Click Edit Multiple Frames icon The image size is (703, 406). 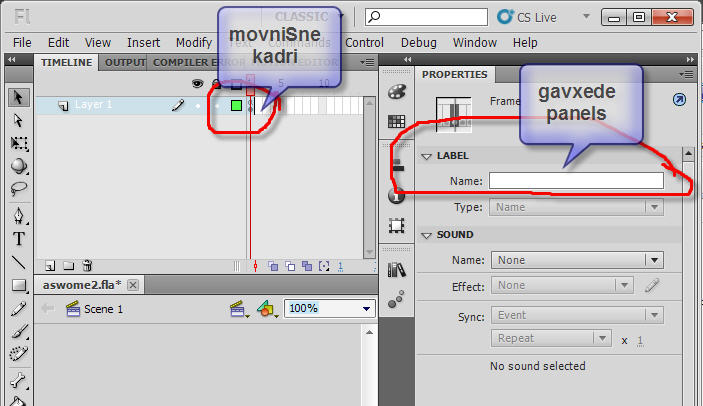(x=307, y=266)
